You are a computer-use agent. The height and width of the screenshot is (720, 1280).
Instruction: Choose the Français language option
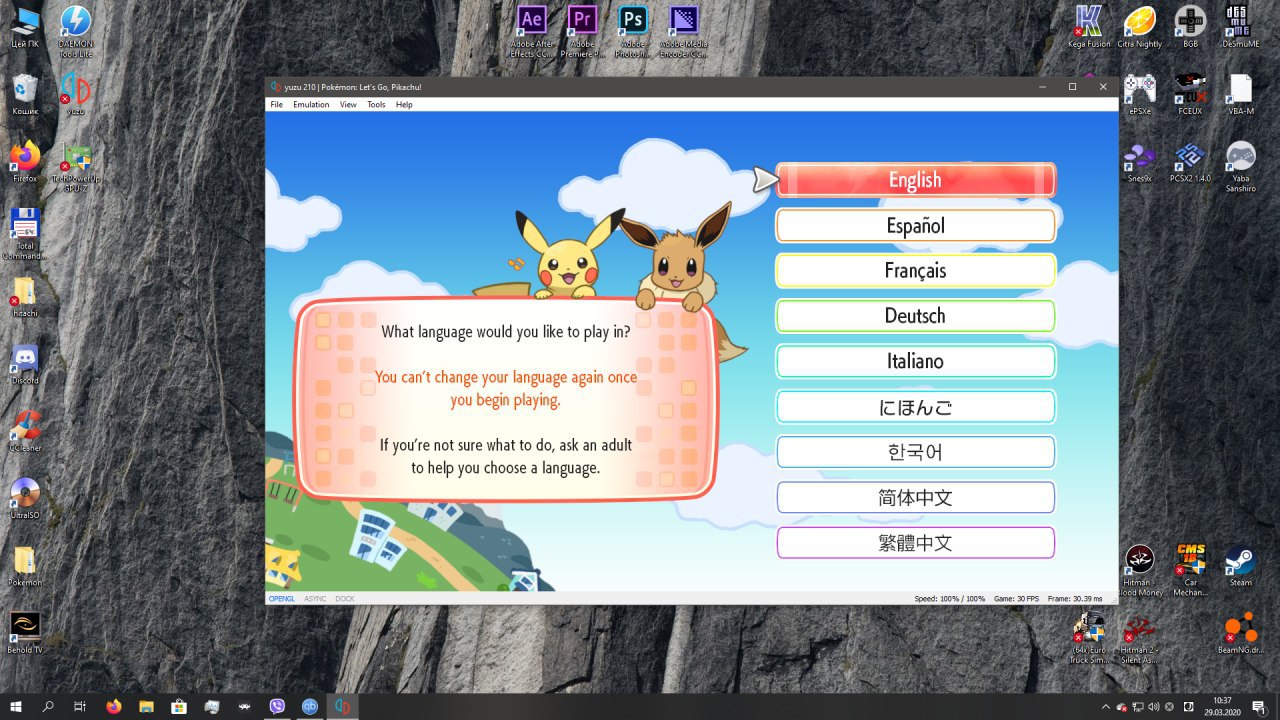(x=915, y=271)
